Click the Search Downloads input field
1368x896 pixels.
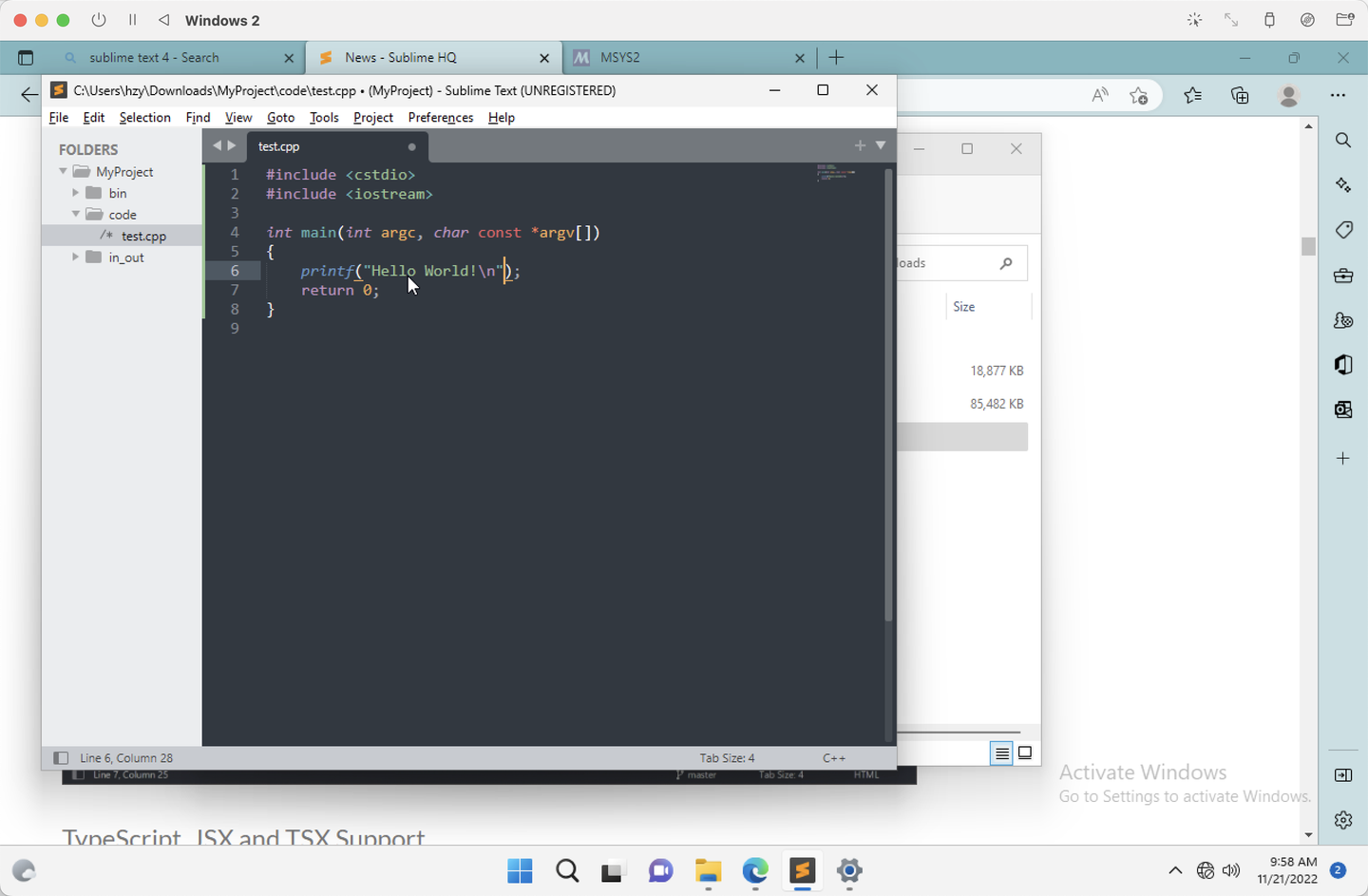click(959, 262)
